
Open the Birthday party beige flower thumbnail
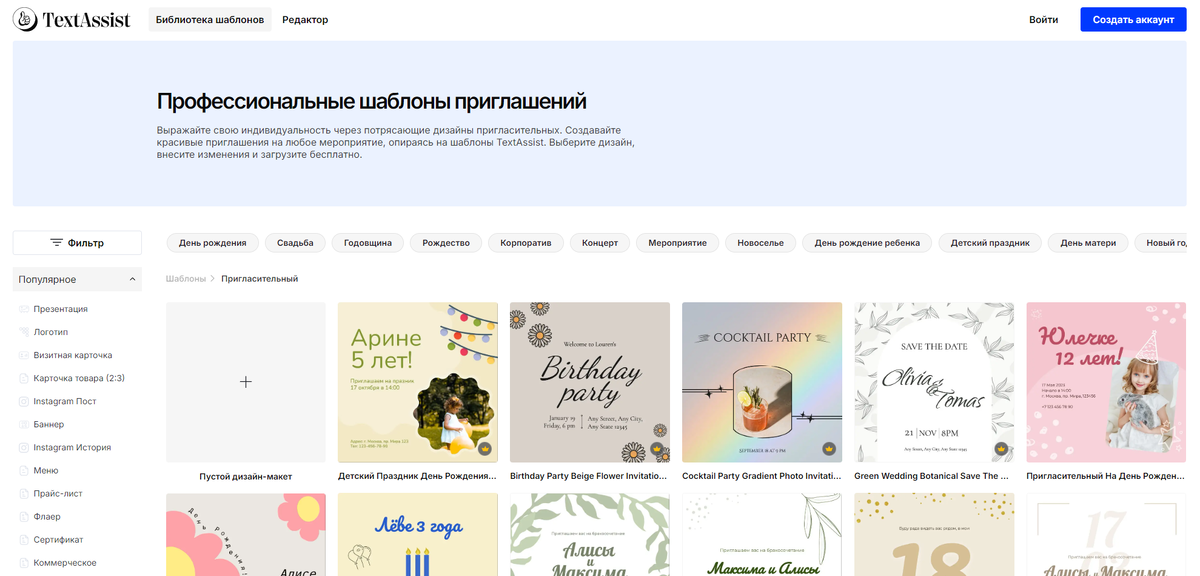click(x=590, y=382)
